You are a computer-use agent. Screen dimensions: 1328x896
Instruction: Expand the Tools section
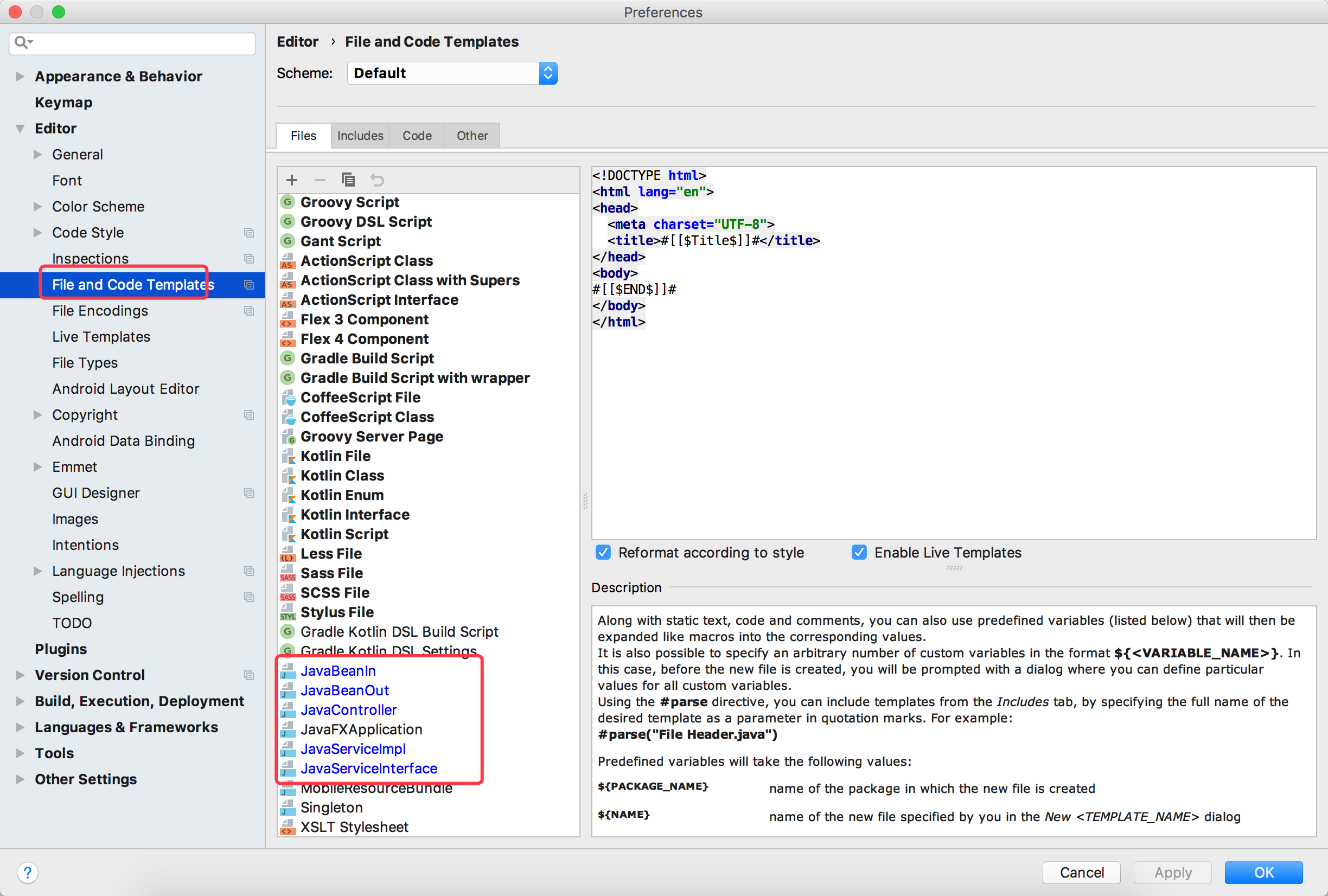20,753
